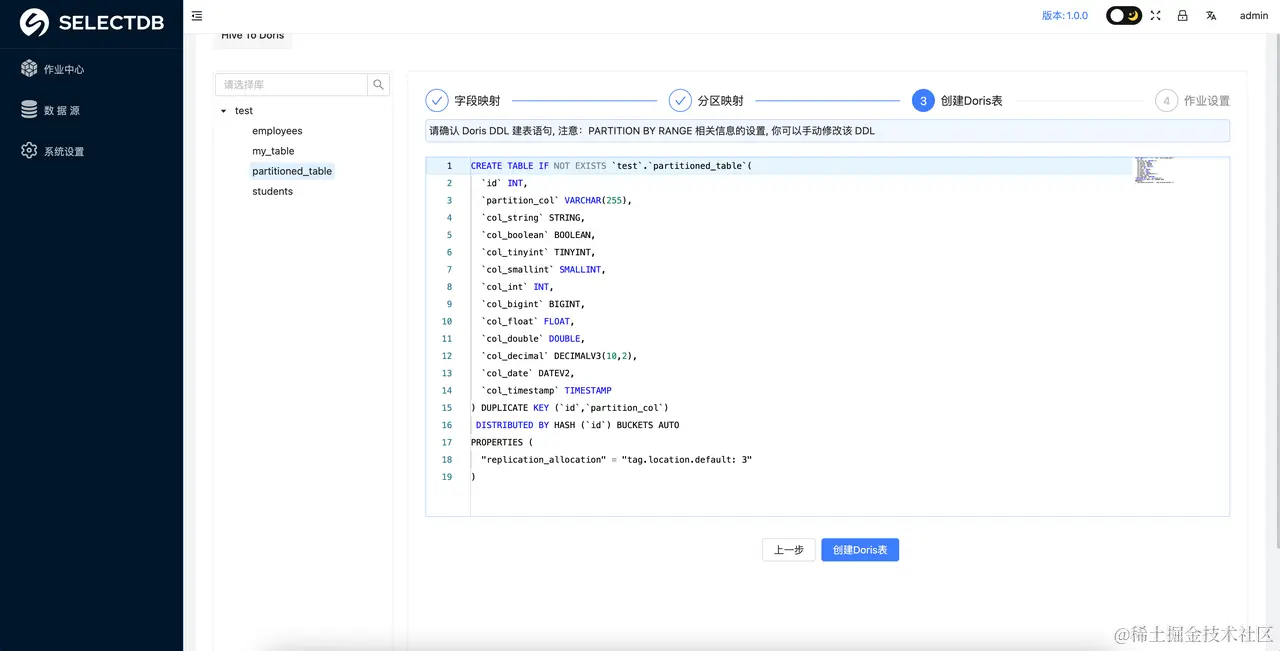Click the 分区映射 step checkmark icon
Viewport: 1280px width, 651px height.
pos(680,100)
